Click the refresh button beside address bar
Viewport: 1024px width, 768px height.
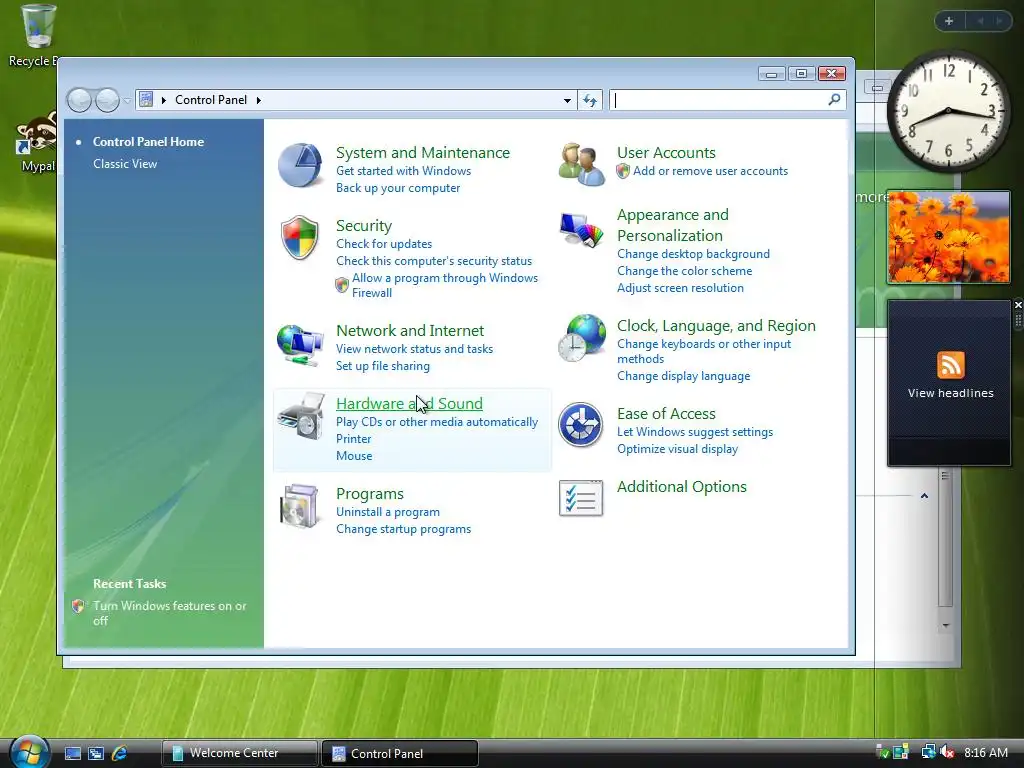pos(590,101)
